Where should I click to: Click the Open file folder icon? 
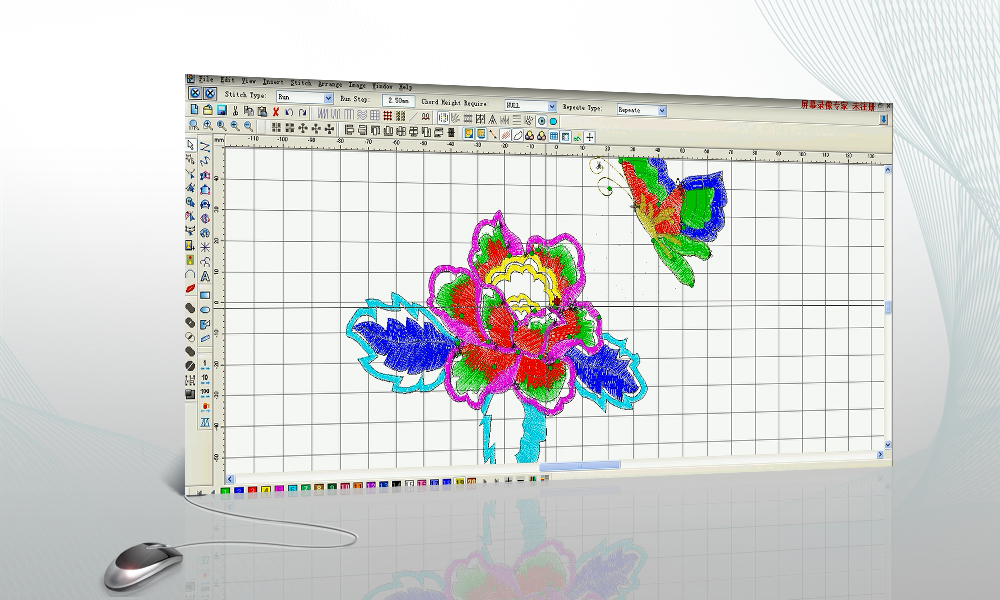click(x=207, y=110)
